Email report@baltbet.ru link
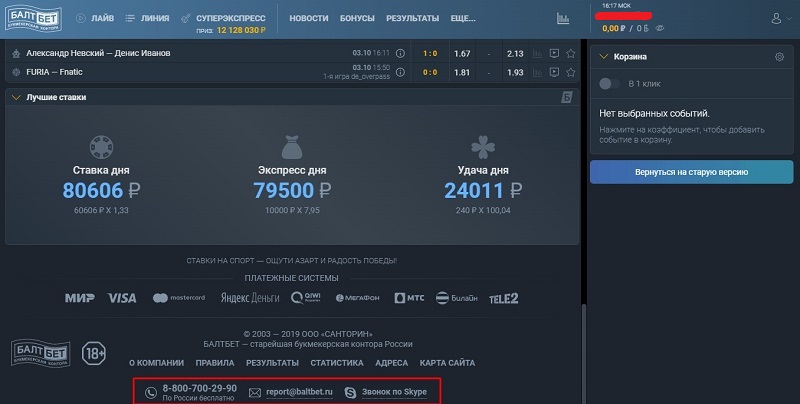Image resolution: width=800 pixels, height=404 pixels. point(298,392)
